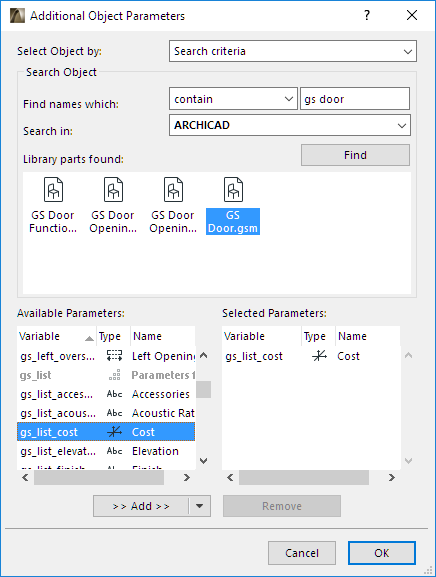
Task: Click left arrow of Selected Parameters horizontal scrollbar
Action: (x=230, y=477)
